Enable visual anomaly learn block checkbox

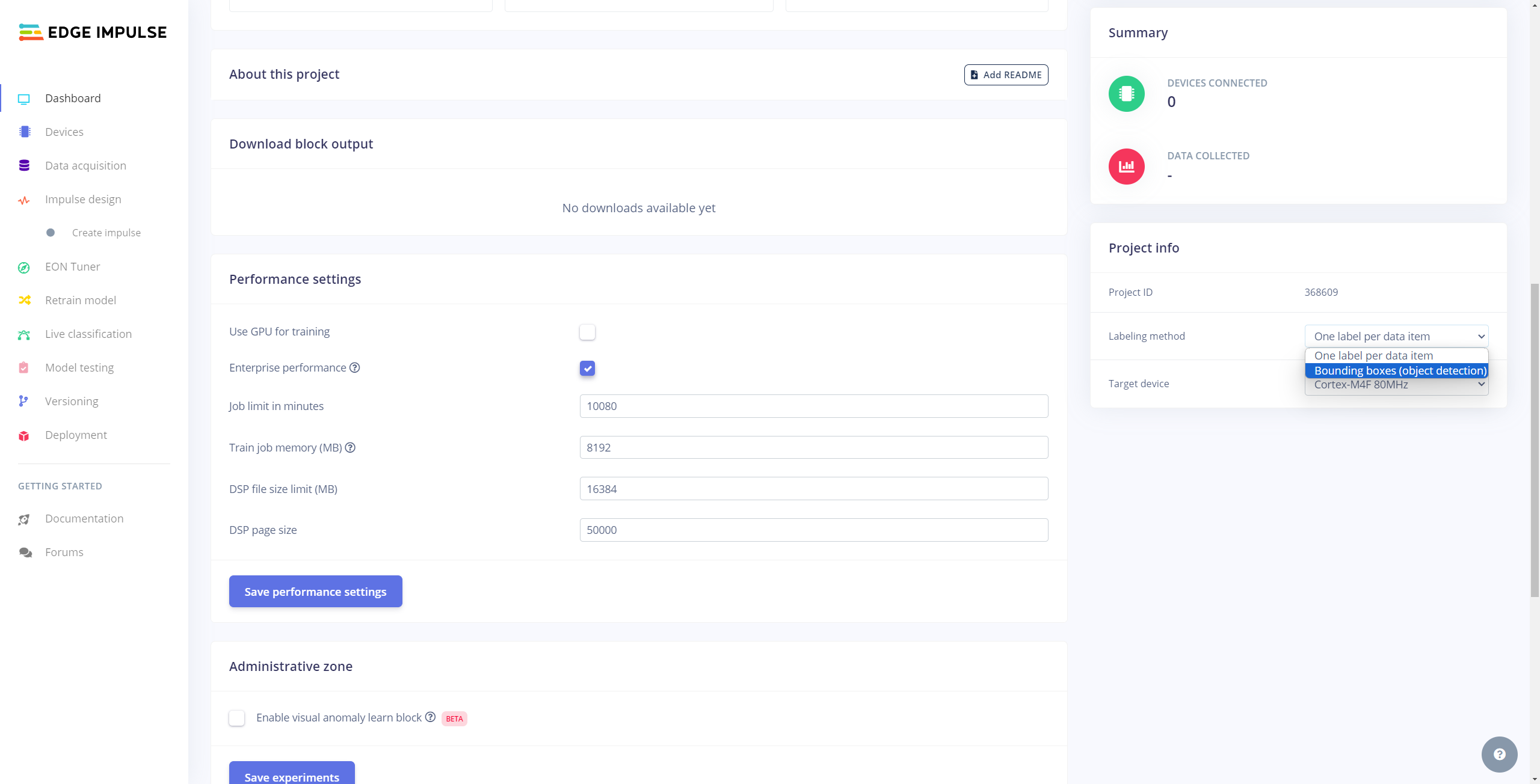tap(237, 718)
